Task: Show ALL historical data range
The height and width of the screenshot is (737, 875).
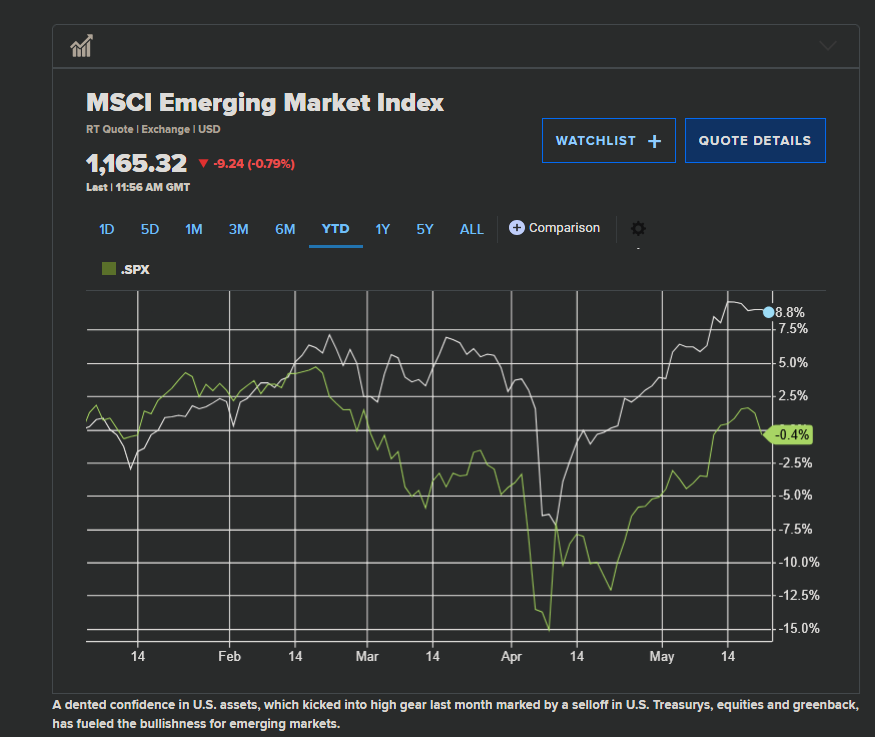Action: point(472,229)
